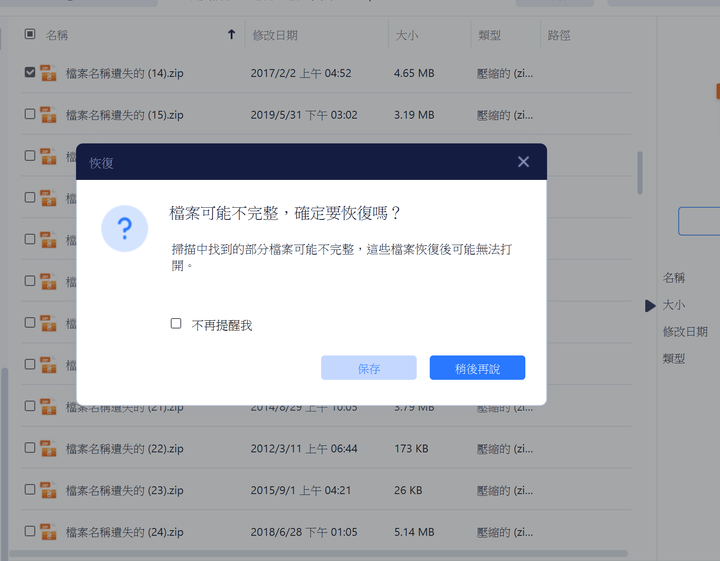Viewport: 720px width, 561px height.
Task: Toggle the select-all checkbox in header
Action: 30,34
